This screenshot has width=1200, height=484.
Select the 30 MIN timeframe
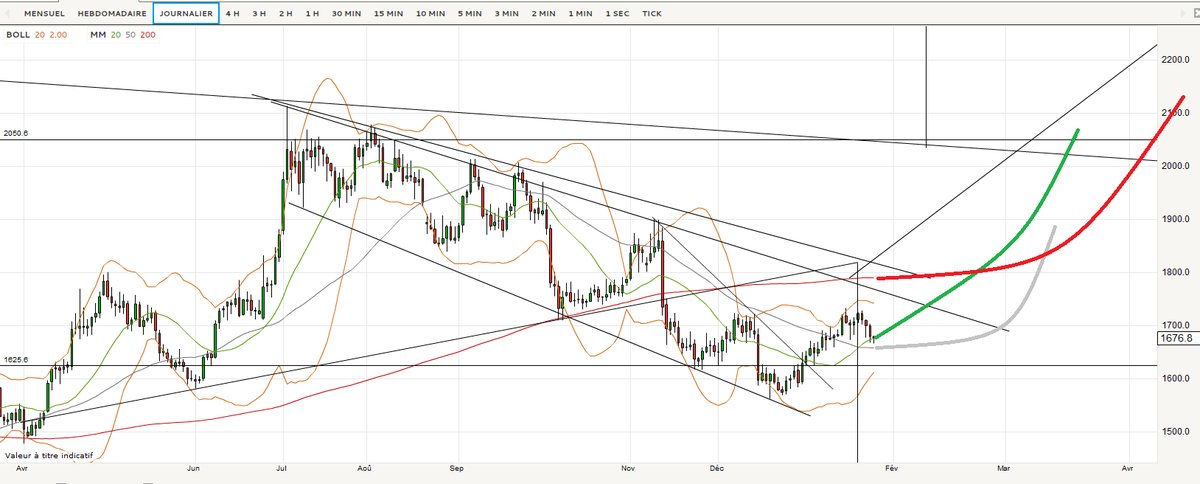(x=346, y=14)
